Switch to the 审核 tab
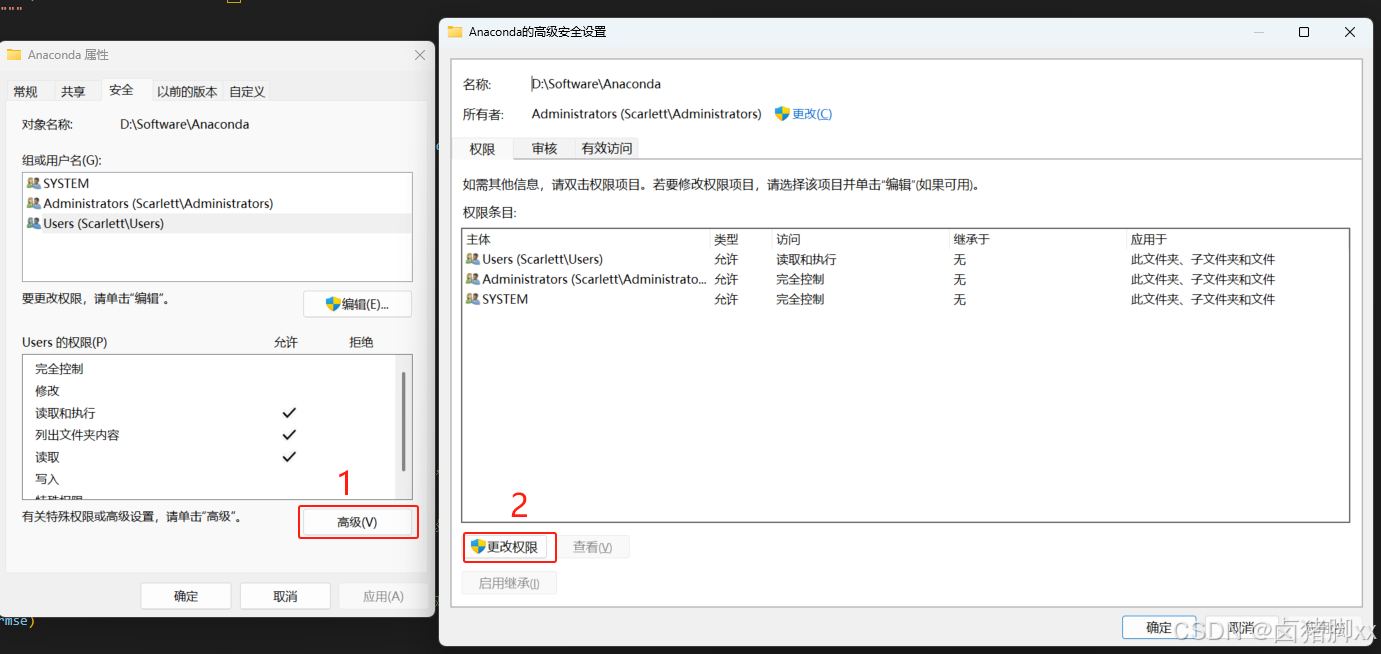1381x654 pixels. pyautogui.click(x=543, y=148)
